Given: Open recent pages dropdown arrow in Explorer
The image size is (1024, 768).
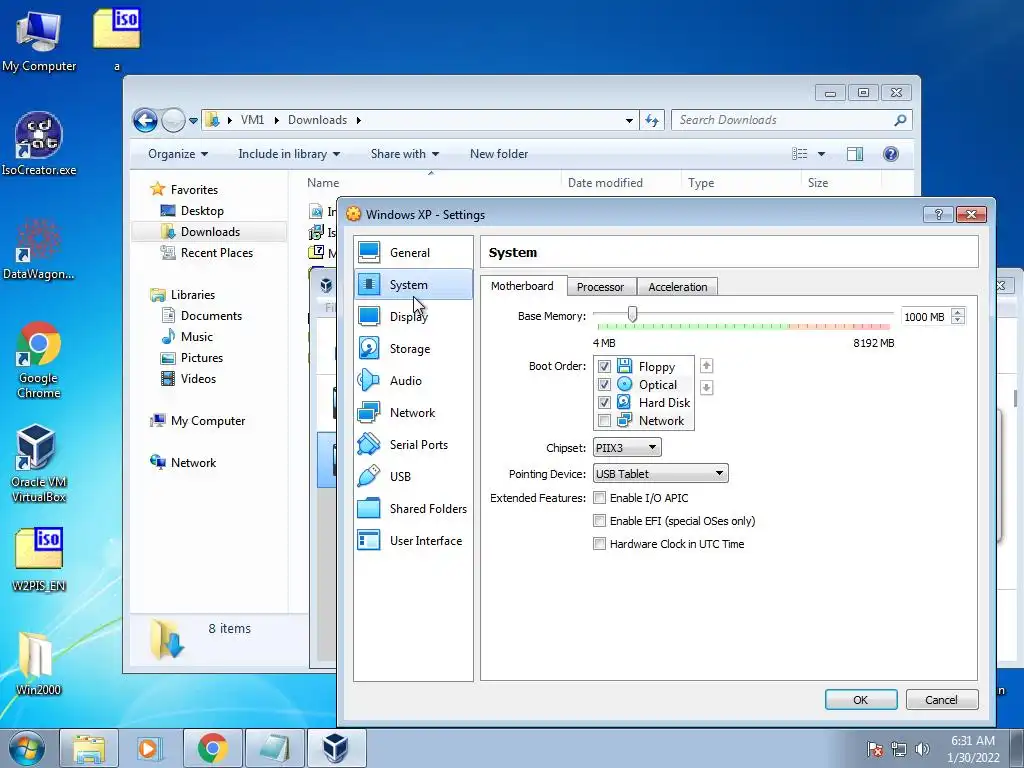Looking at the screenshot, I should click(193, 121).
